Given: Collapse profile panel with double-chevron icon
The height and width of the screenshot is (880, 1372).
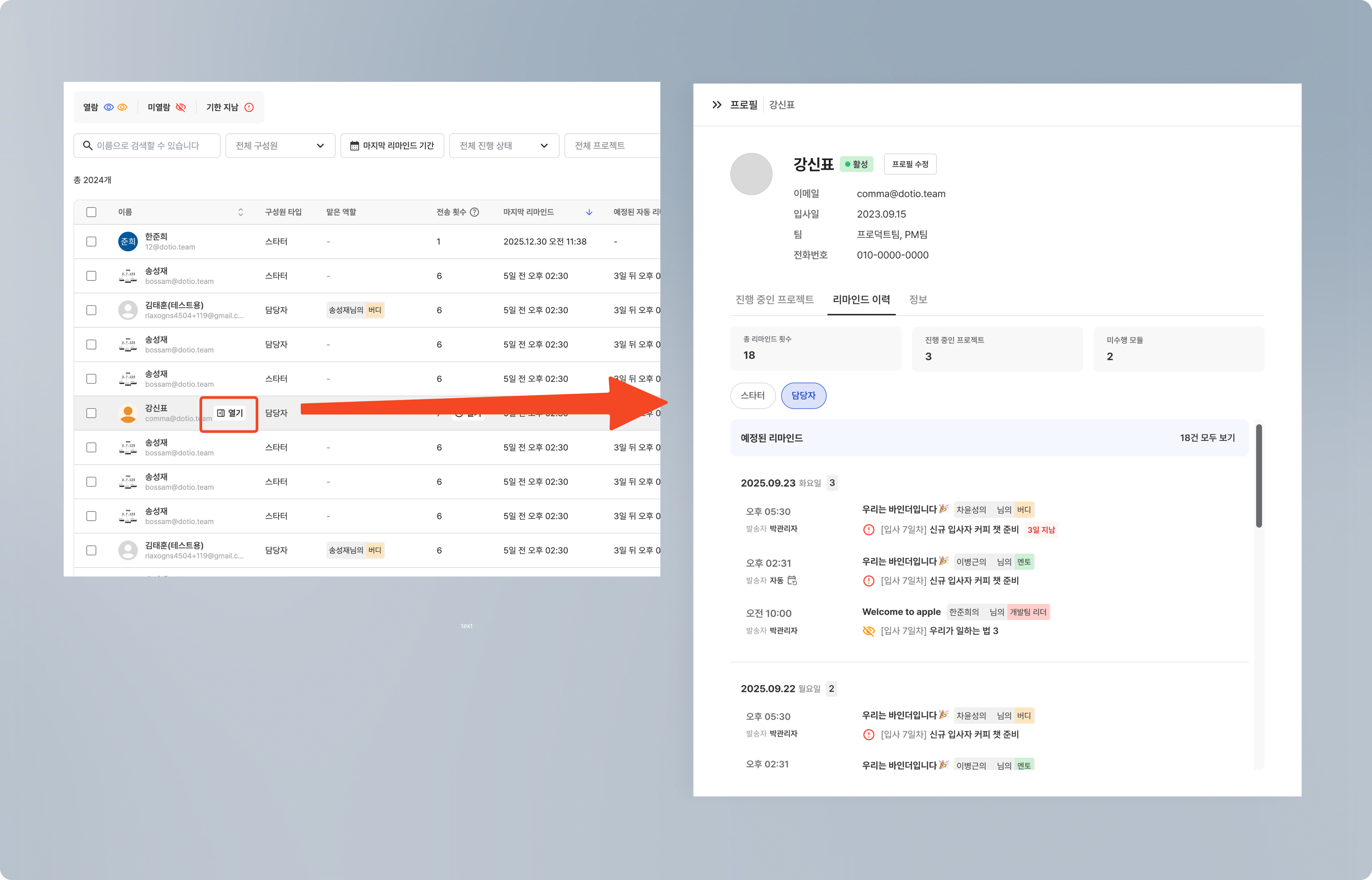Looking at the screenshot, I should [716, 104].
